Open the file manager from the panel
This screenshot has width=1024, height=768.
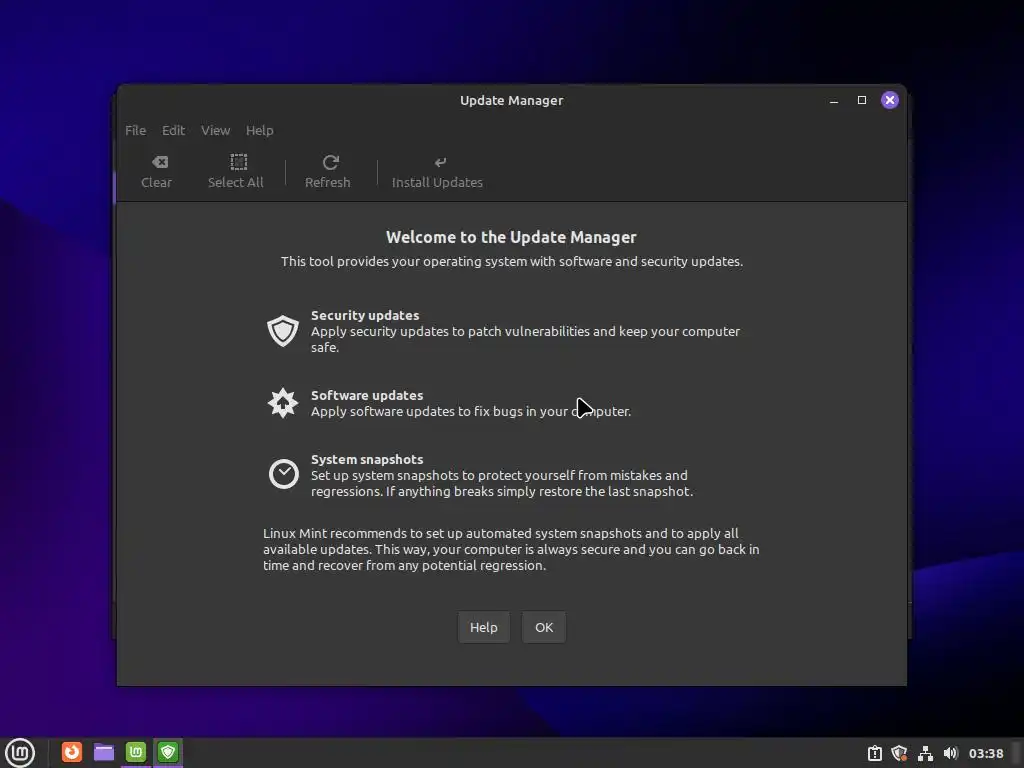point(104,752)
